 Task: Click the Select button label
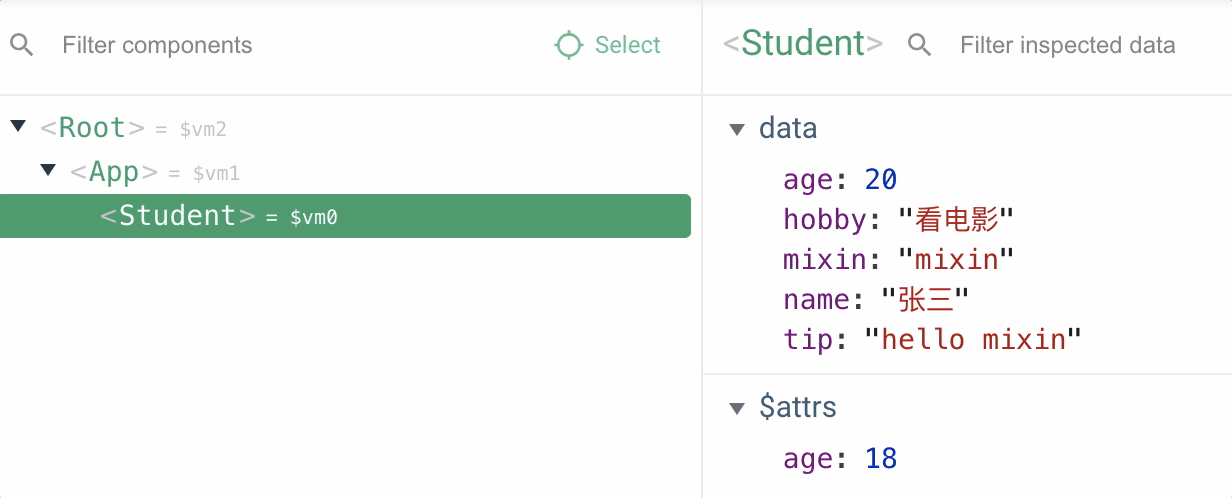[x=627, y=45]
